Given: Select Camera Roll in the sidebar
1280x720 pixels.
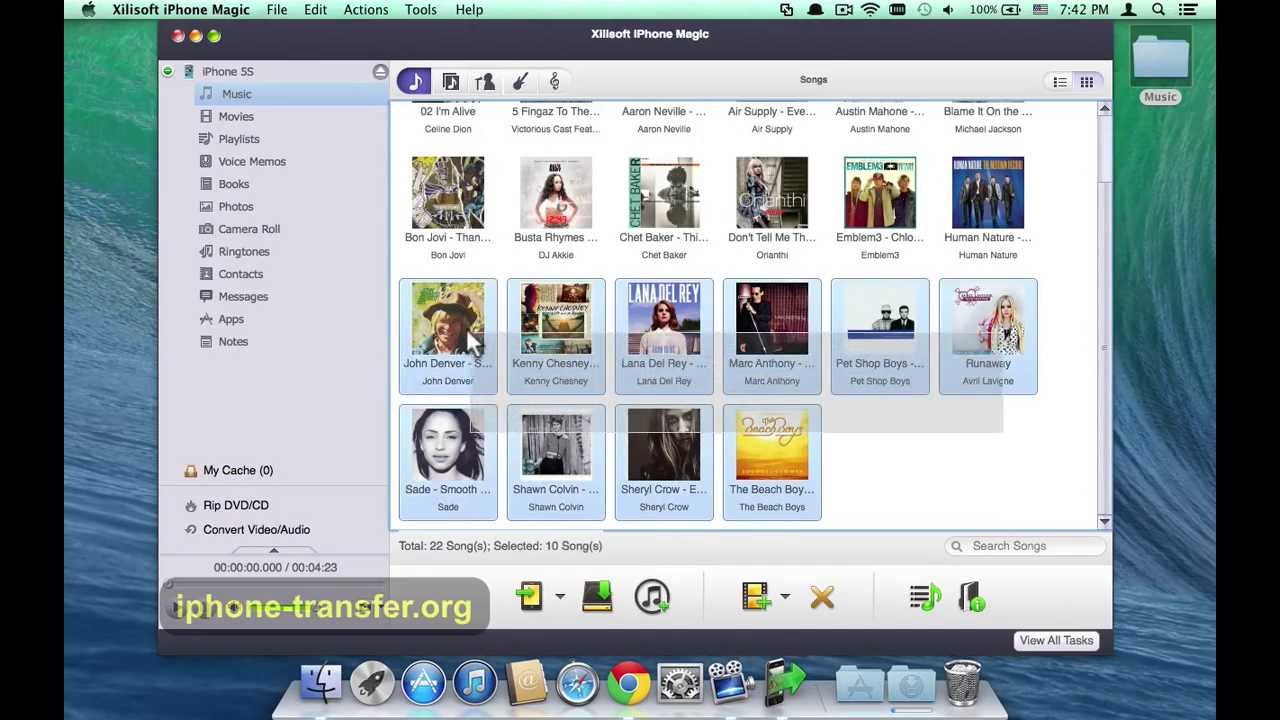Looking at the screenshot, I should coord(249,229).
